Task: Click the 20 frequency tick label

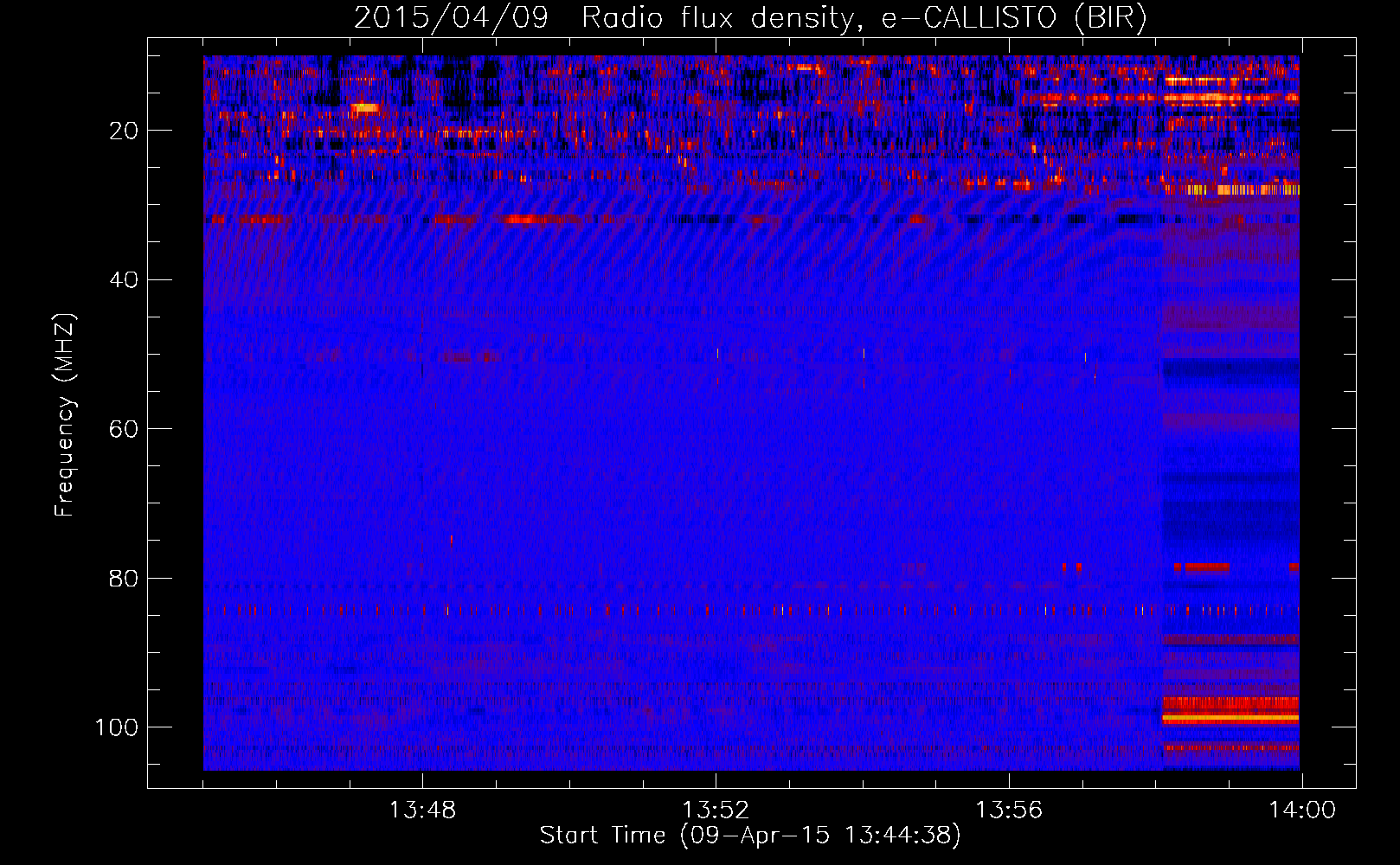Action: [124, 131]
